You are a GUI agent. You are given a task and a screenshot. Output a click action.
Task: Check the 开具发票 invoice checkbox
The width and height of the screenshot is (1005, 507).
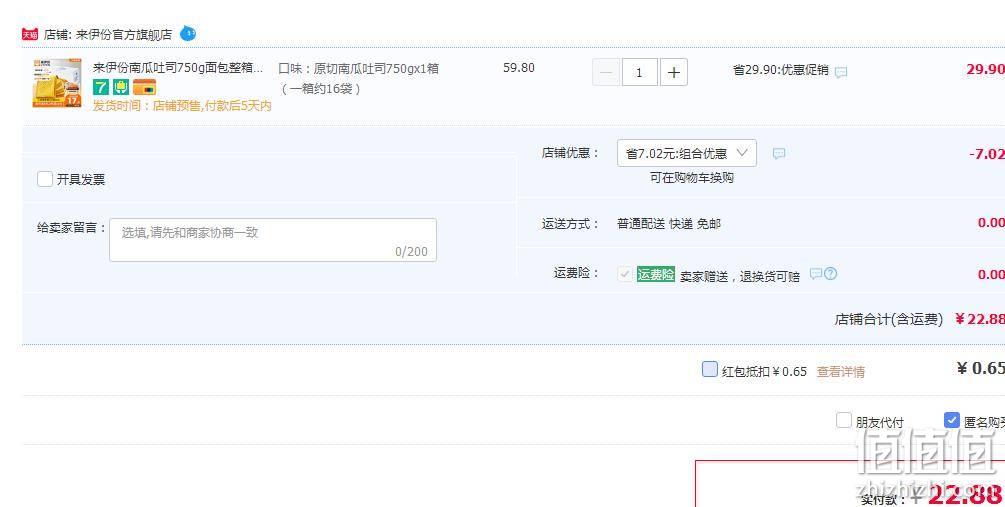[45, 179]
